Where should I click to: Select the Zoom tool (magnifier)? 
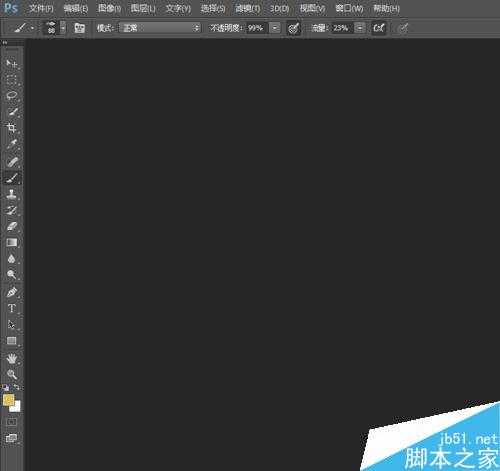(x=11, y=374)
